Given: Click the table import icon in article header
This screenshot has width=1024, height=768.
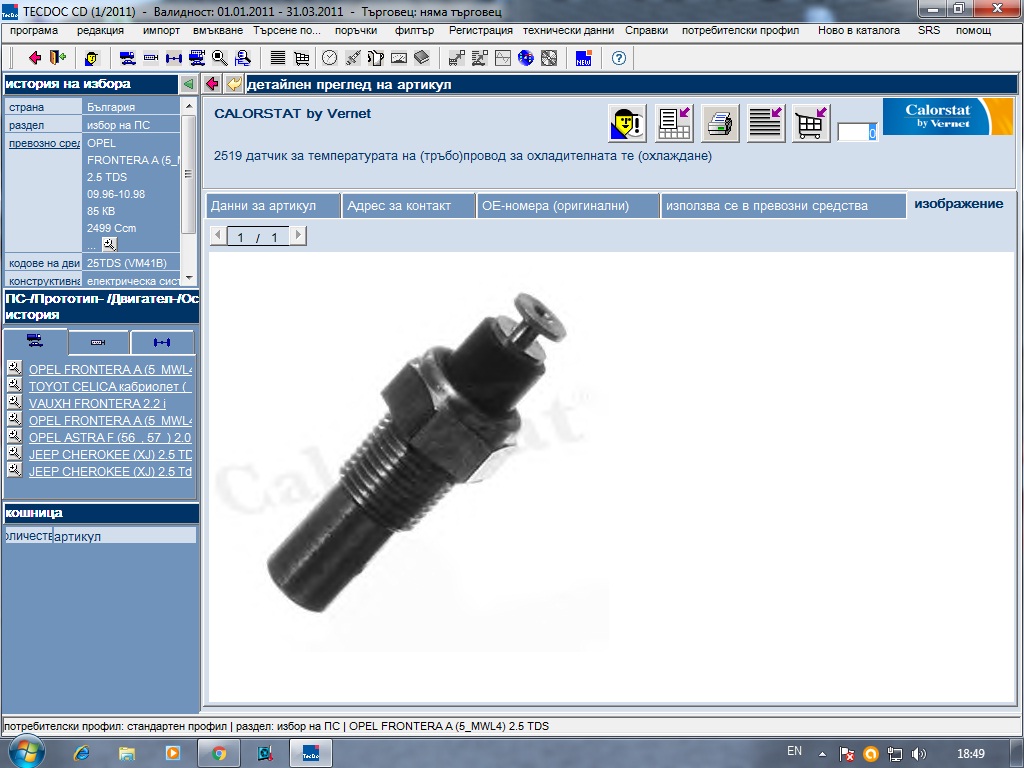Looking at the screenshot, I should click(674, 123).
